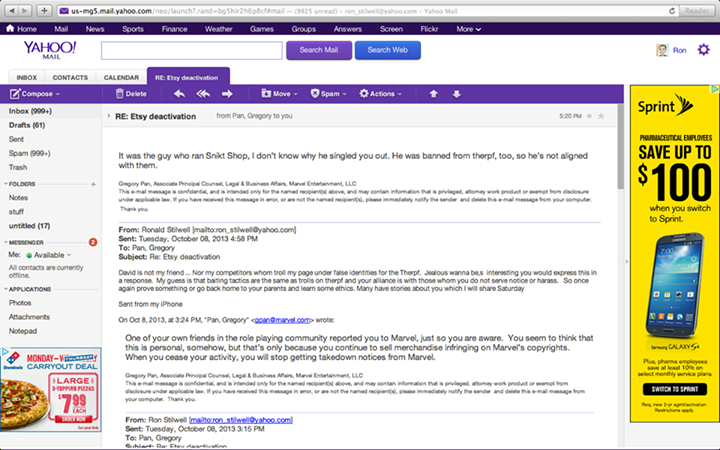Expand the More menu in Yahoo bar
720x450 pixels.
(x=468, y=29)
